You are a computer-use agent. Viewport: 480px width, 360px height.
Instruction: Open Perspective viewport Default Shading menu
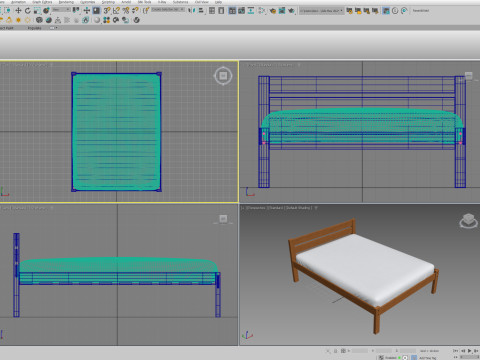pyautogui.click(x=298, y=208)
